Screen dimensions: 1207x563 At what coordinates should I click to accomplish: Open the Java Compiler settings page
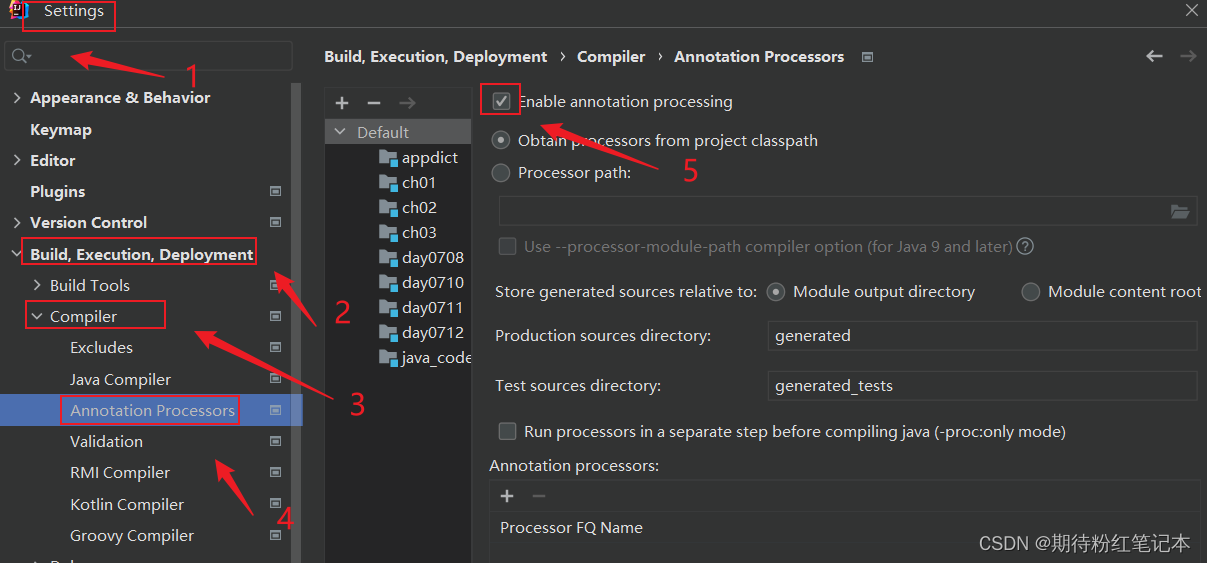[120, 379]
